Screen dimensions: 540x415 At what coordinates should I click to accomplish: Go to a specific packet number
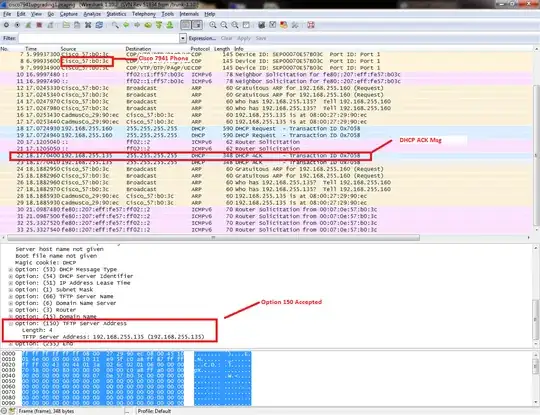tap(148, 25)
